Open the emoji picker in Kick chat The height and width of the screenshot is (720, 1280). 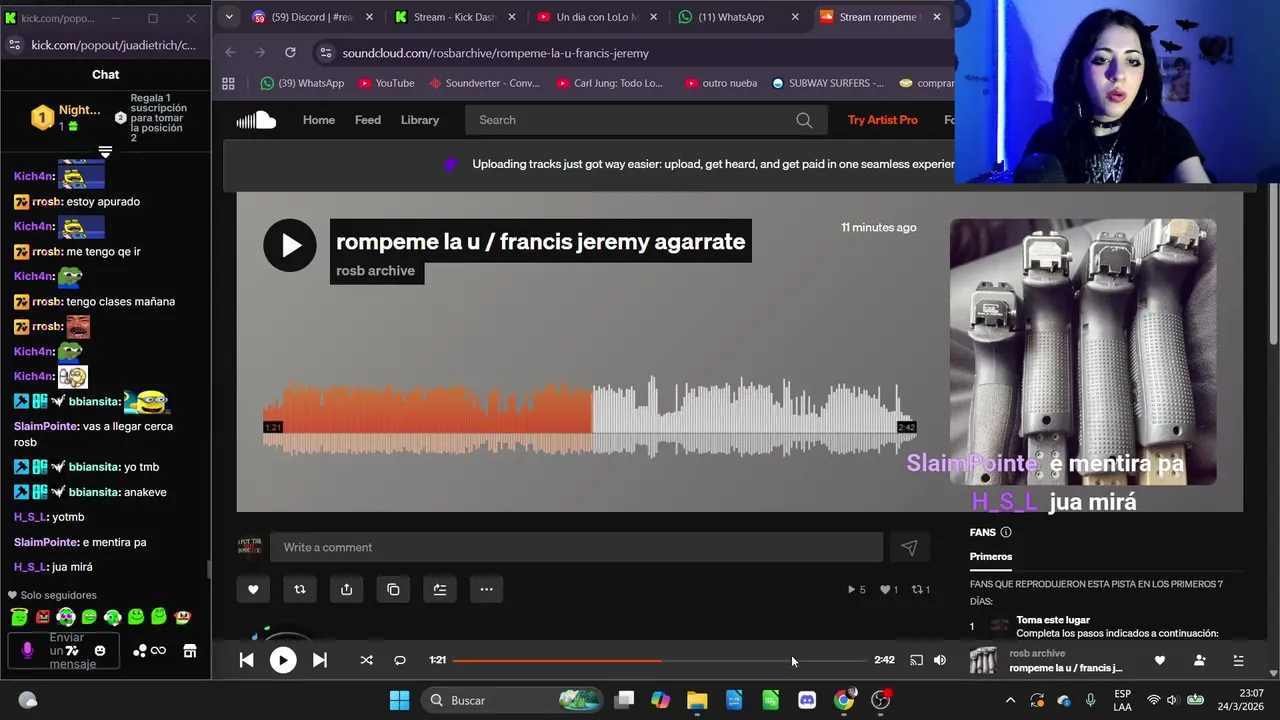(x=99, y=651)
